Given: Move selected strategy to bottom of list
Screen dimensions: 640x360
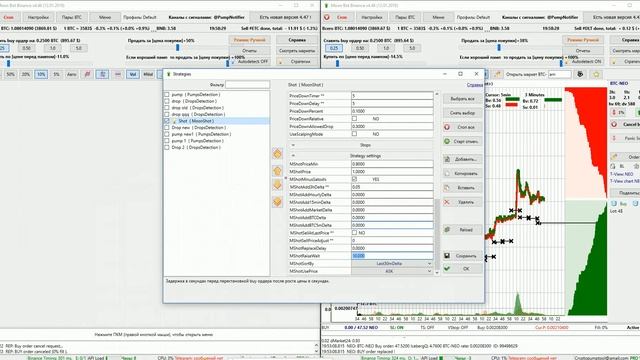Looking at the screenshot, I should click(x=277, y=202).
